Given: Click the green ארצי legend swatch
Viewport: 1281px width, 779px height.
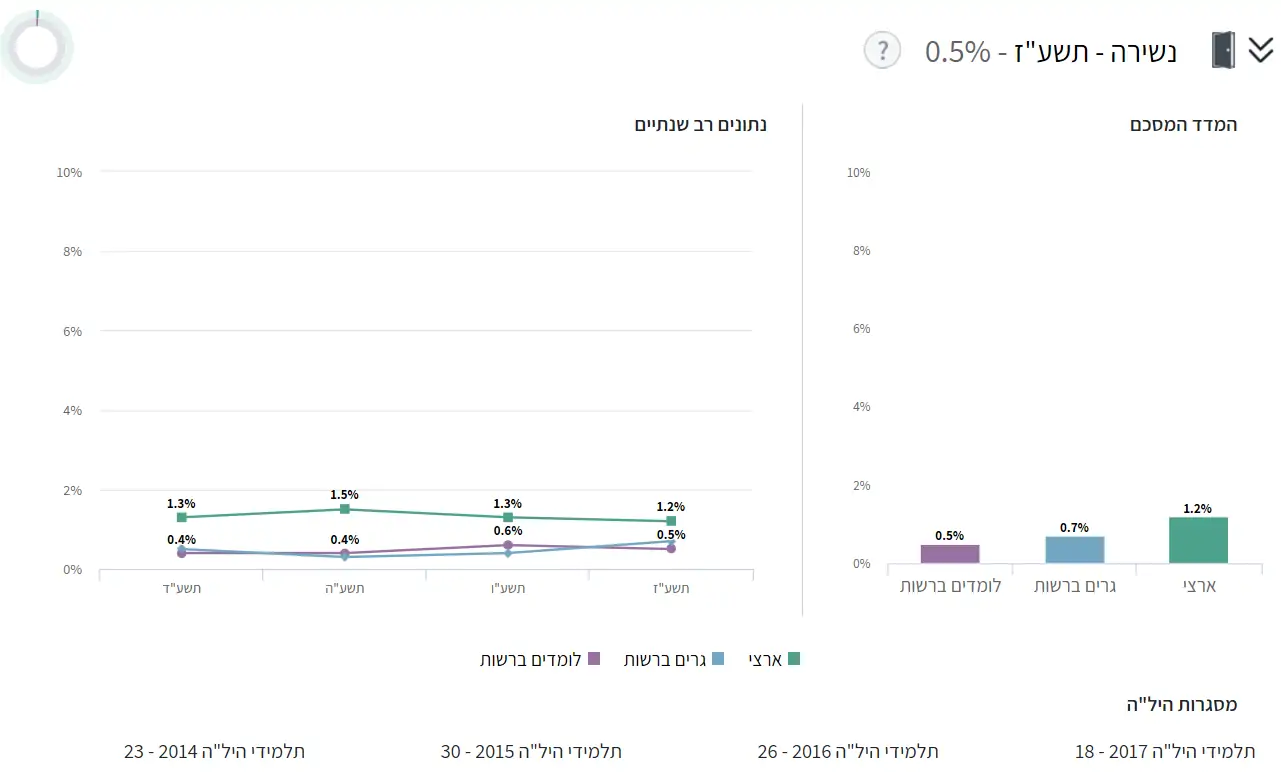Looking at the screenshot, I should coord(794,659).
